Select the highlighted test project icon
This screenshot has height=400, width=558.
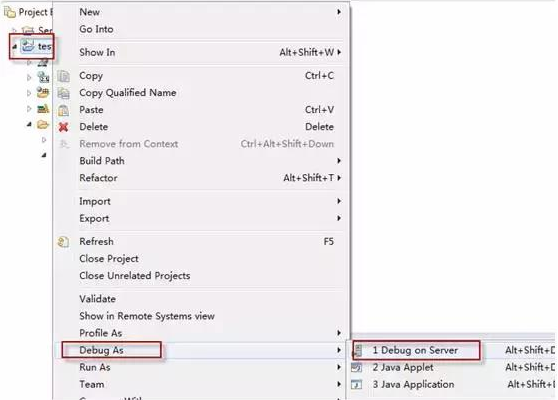28,46
